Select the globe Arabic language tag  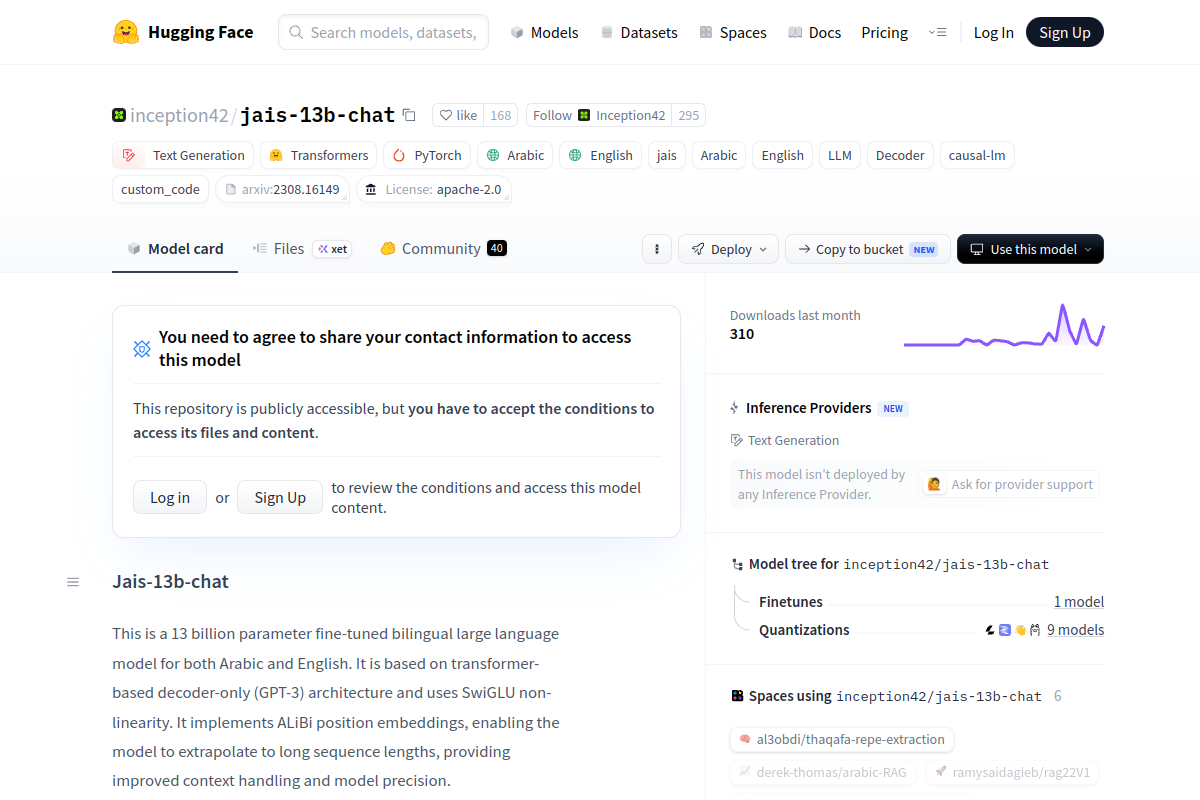coord(515,155)
